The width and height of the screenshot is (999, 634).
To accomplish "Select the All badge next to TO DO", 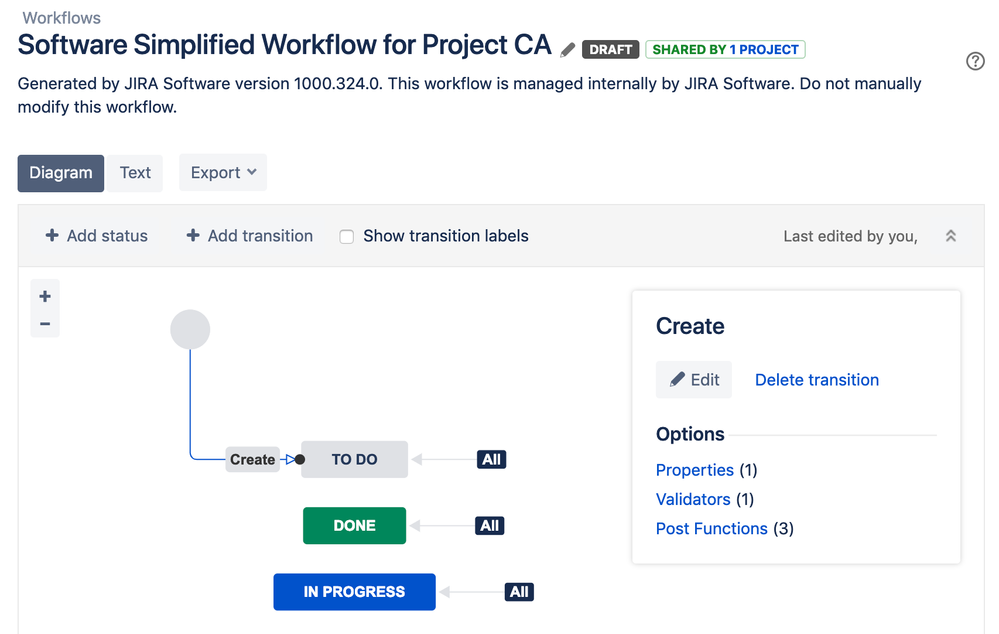I will pyautogui.click(x=491, y=460).
